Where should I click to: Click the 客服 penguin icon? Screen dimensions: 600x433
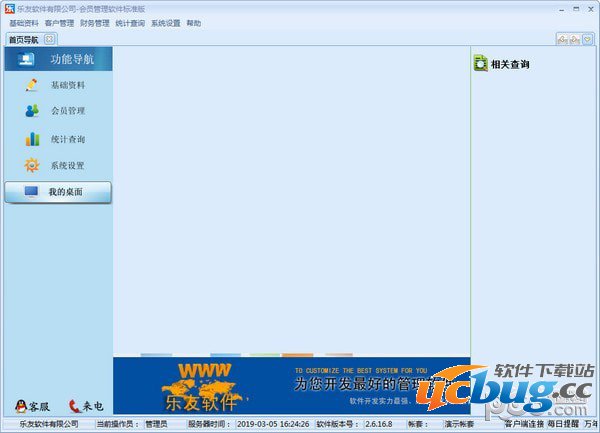tap(20, 406)
